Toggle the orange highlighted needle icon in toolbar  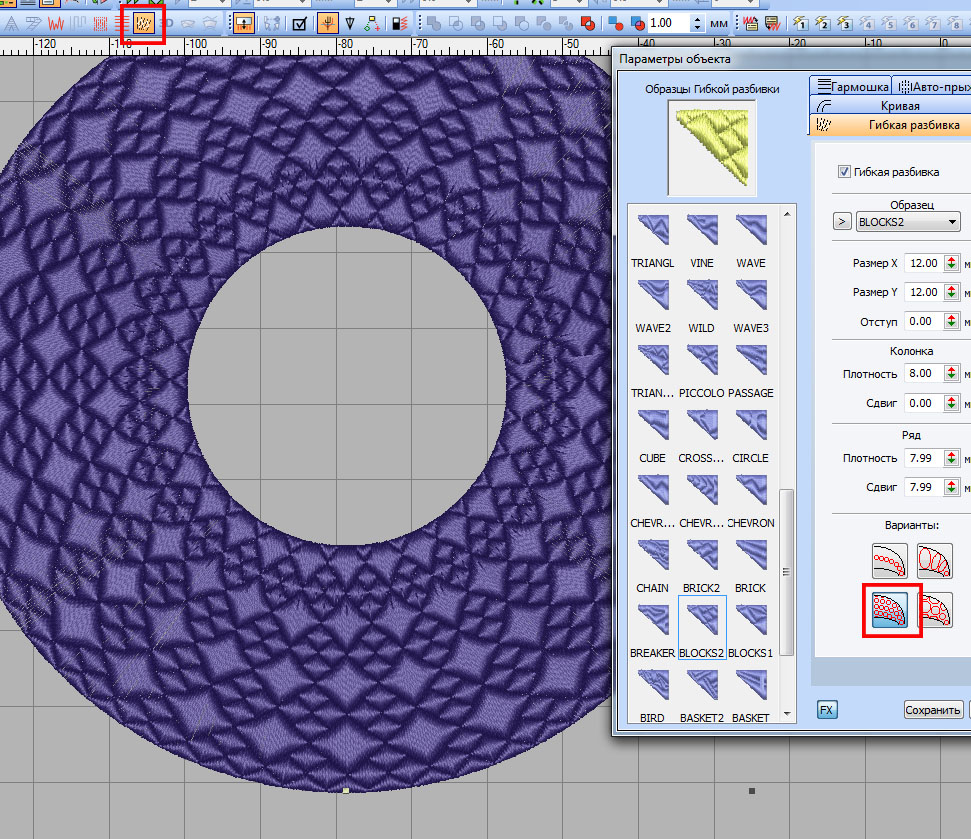pyautogui.click(x=327, y=23)
